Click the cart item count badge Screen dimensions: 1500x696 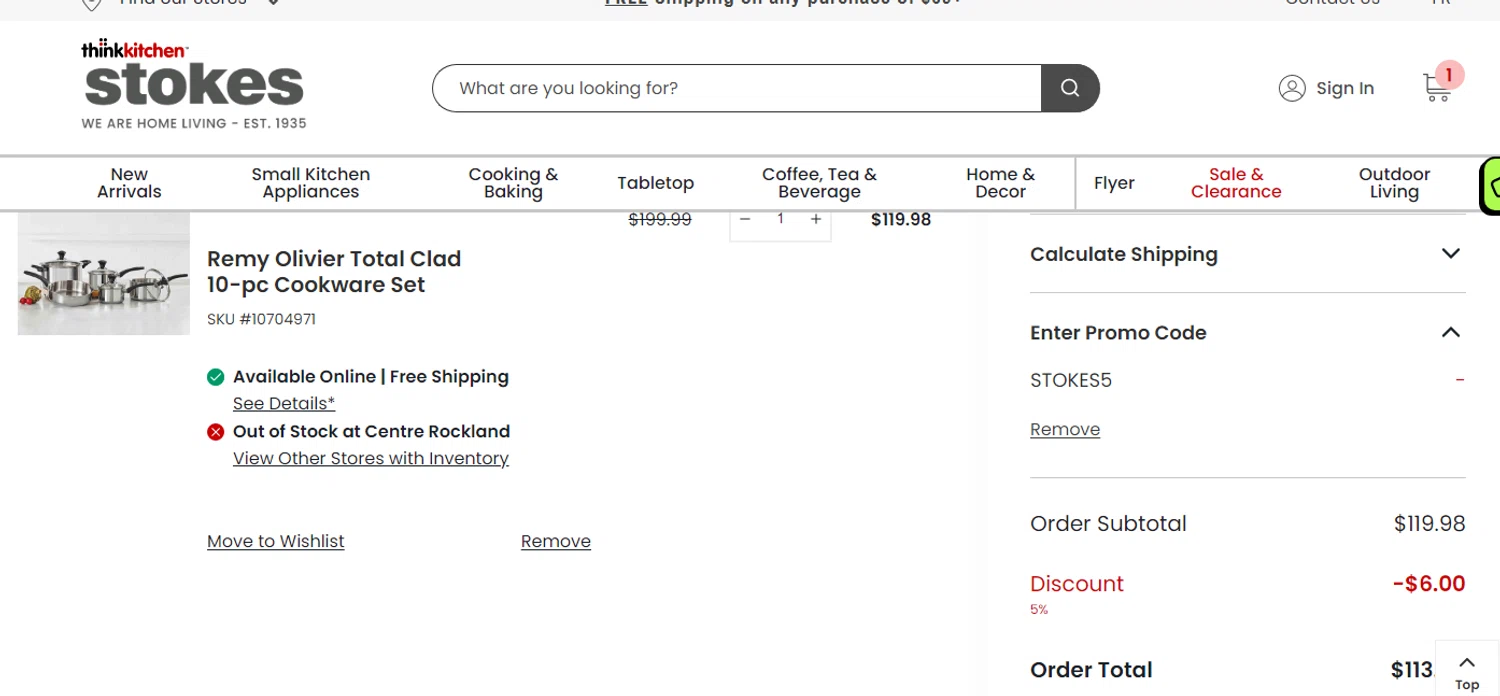pyautogui.click(x=1449, y=75)
